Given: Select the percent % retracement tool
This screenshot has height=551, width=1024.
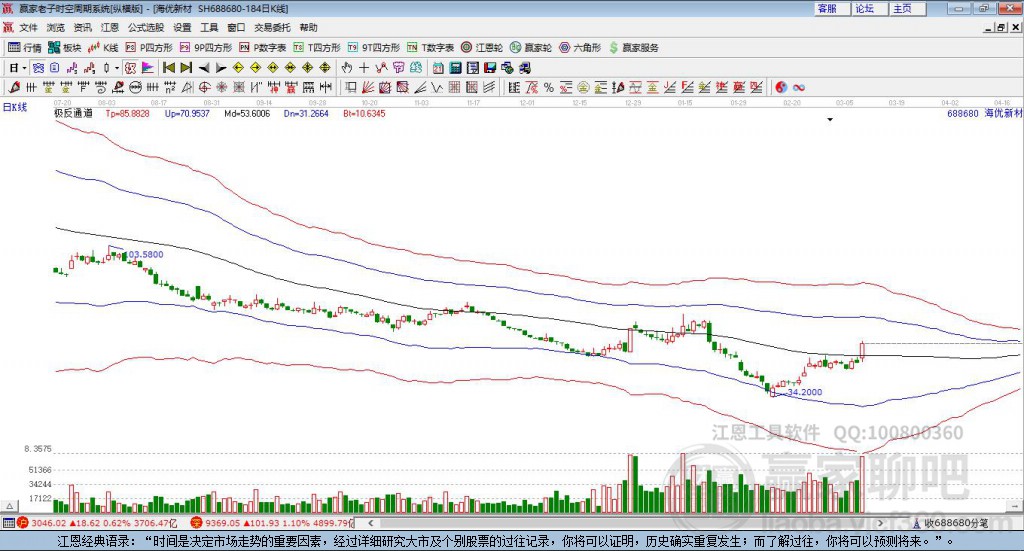Looking at the screenshot, I should (x=549, y=87).
